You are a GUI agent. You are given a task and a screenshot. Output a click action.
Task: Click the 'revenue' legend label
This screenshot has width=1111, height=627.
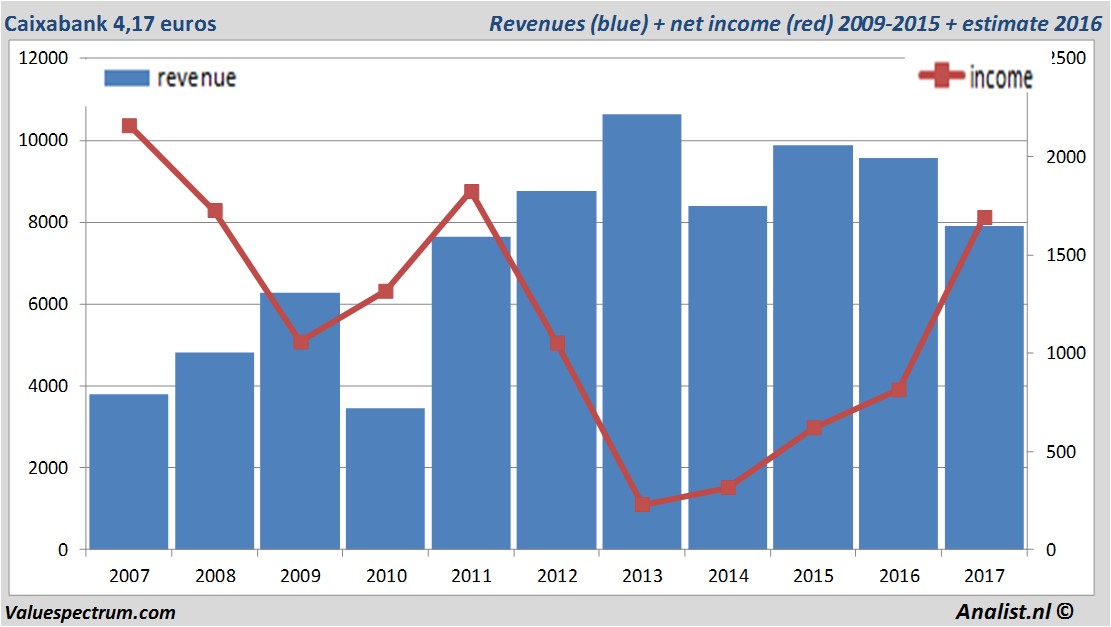click(x=196, y=78)
